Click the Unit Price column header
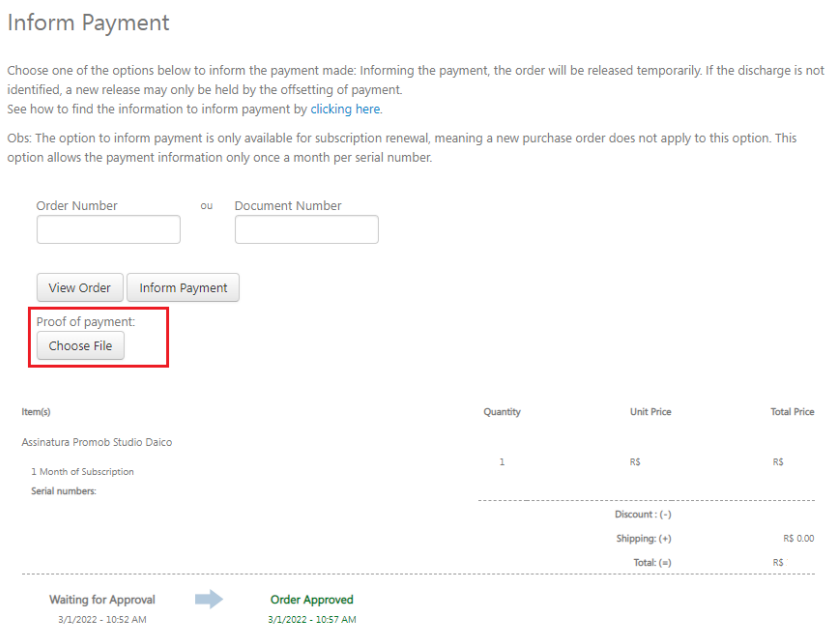The height and width of the screenshot is (634, 835). tap(651, 411)
